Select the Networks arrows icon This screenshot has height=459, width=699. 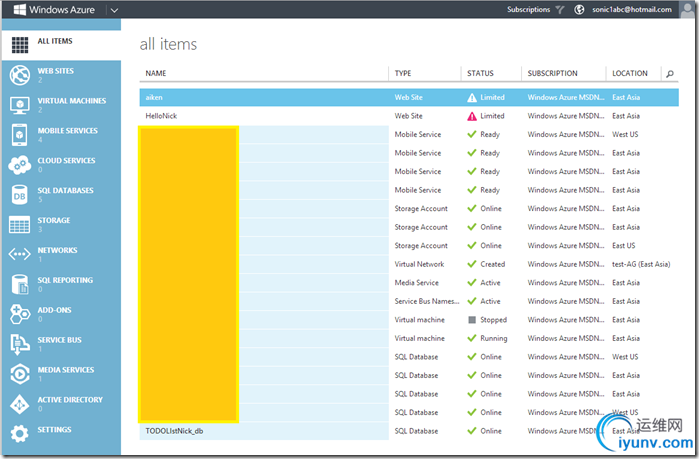coord(20,254)
